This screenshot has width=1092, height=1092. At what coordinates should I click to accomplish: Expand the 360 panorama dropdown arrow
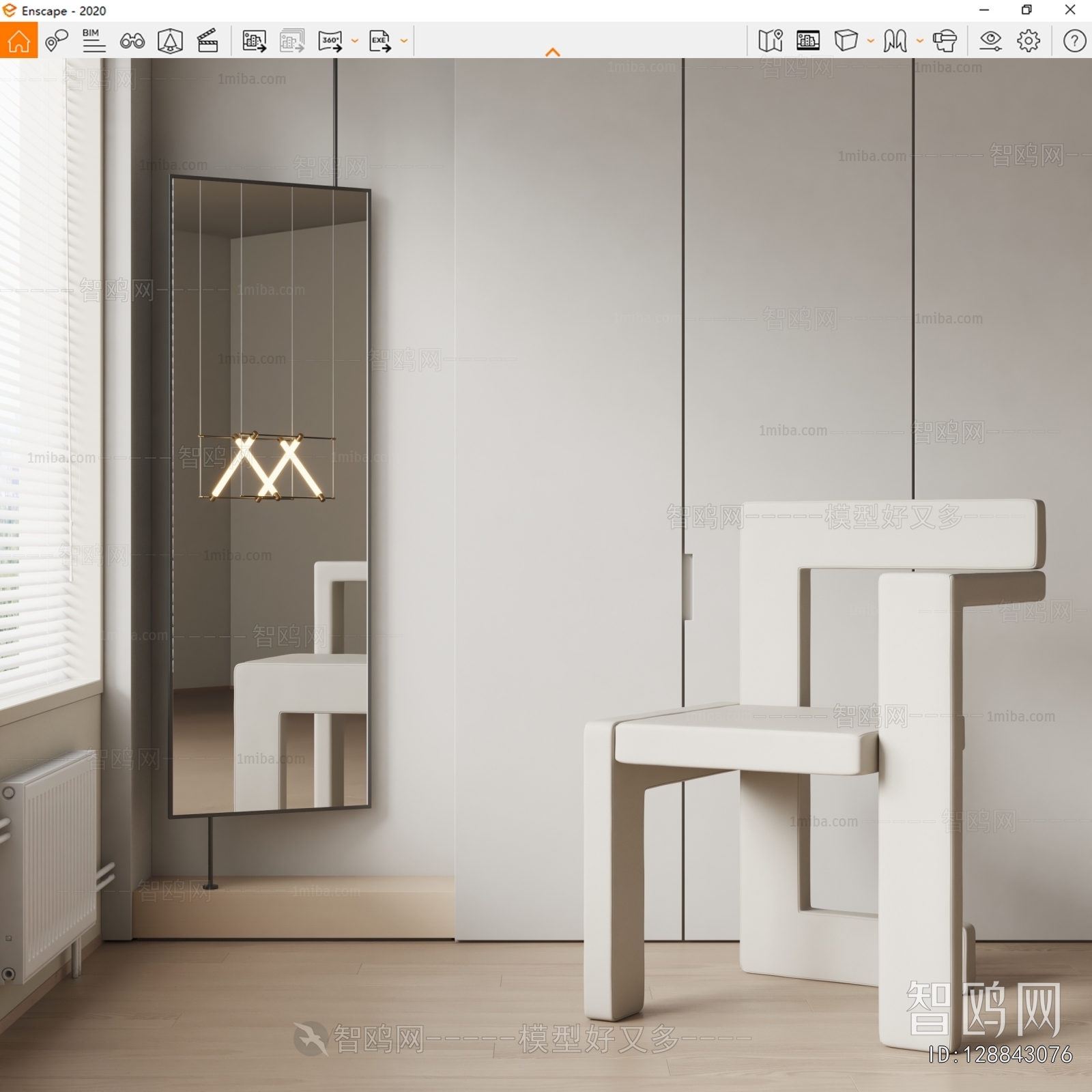(355, 41)
